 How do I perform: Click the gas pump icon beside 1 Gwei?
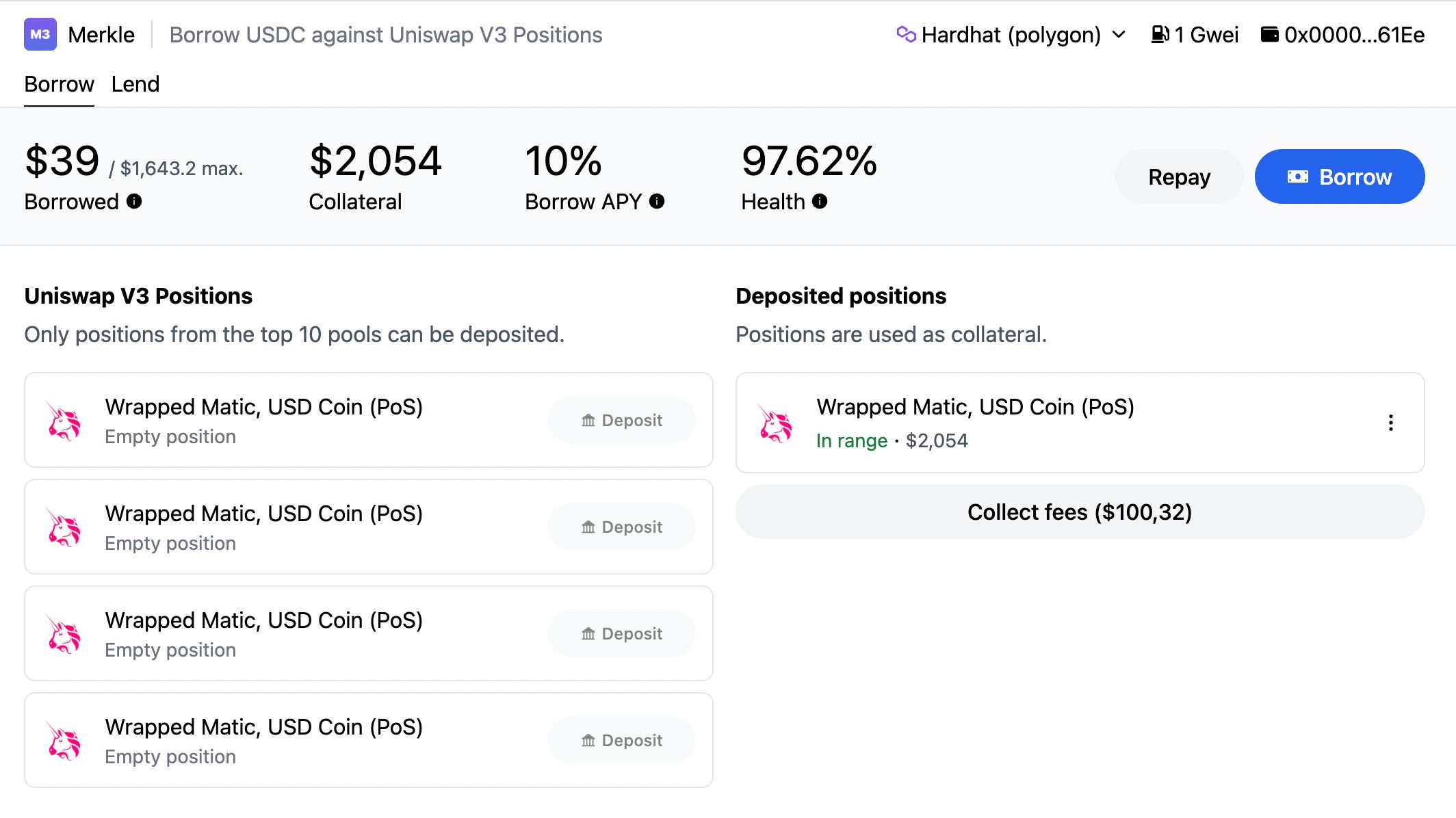point(1160,34)
